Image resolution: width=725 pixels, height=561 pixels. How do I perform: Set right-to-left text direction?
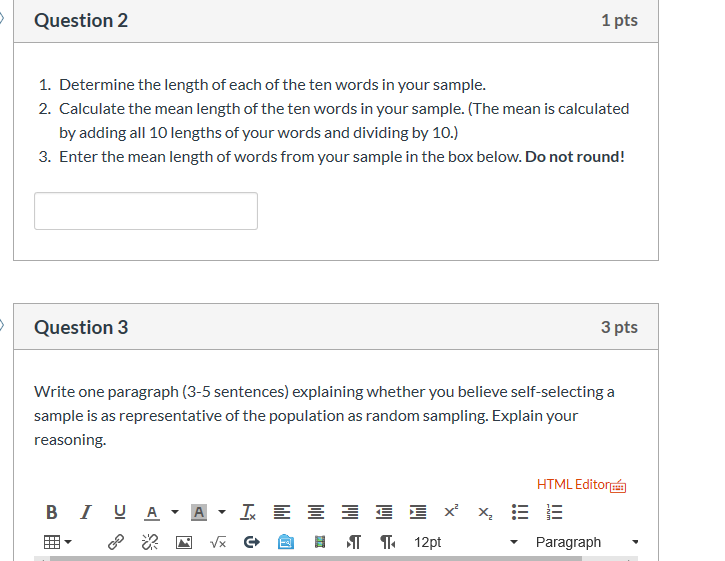tap(387, 542)
